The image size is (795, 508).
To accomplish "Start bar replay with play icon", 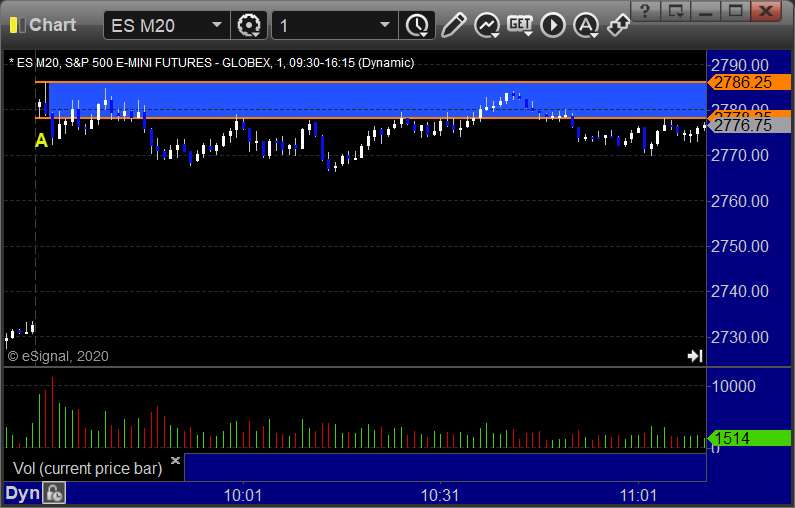I will (x=553, y=25).
